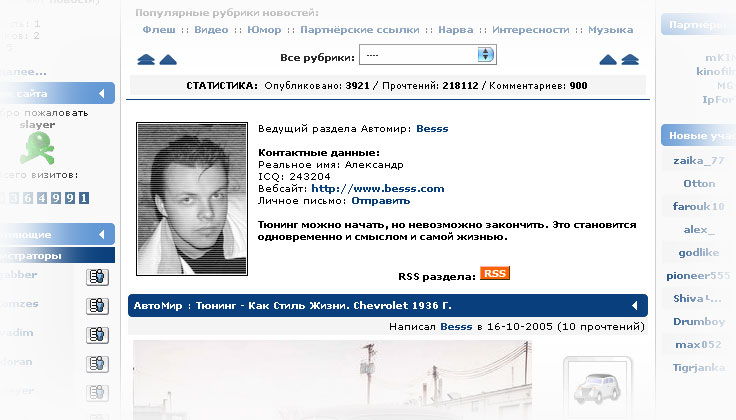Image resolution: width=736 pixels, height=420 pixels.
Task: Open the http://www.besss.com website link
Action: [378, 189]
